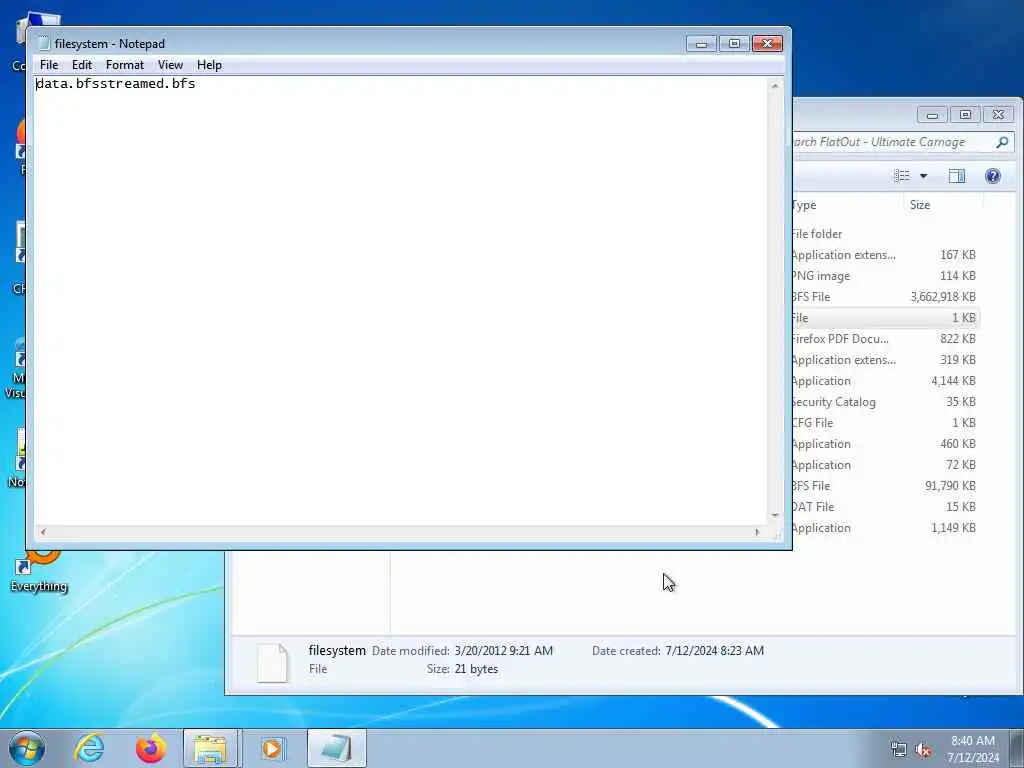Switch to the Notepad taskbar button
Viewport: 1024px width, 768px height.
click(336, 748)
